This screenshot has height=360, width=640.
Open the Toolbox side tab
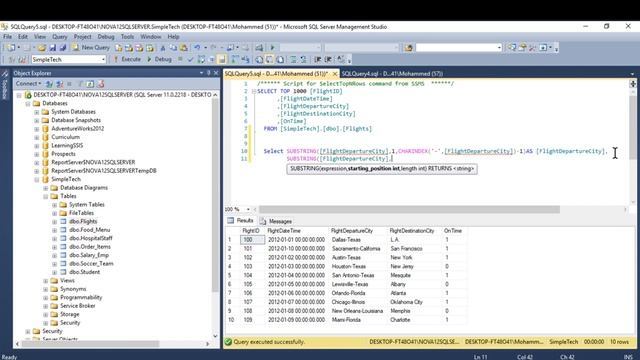tap(4, 86)
